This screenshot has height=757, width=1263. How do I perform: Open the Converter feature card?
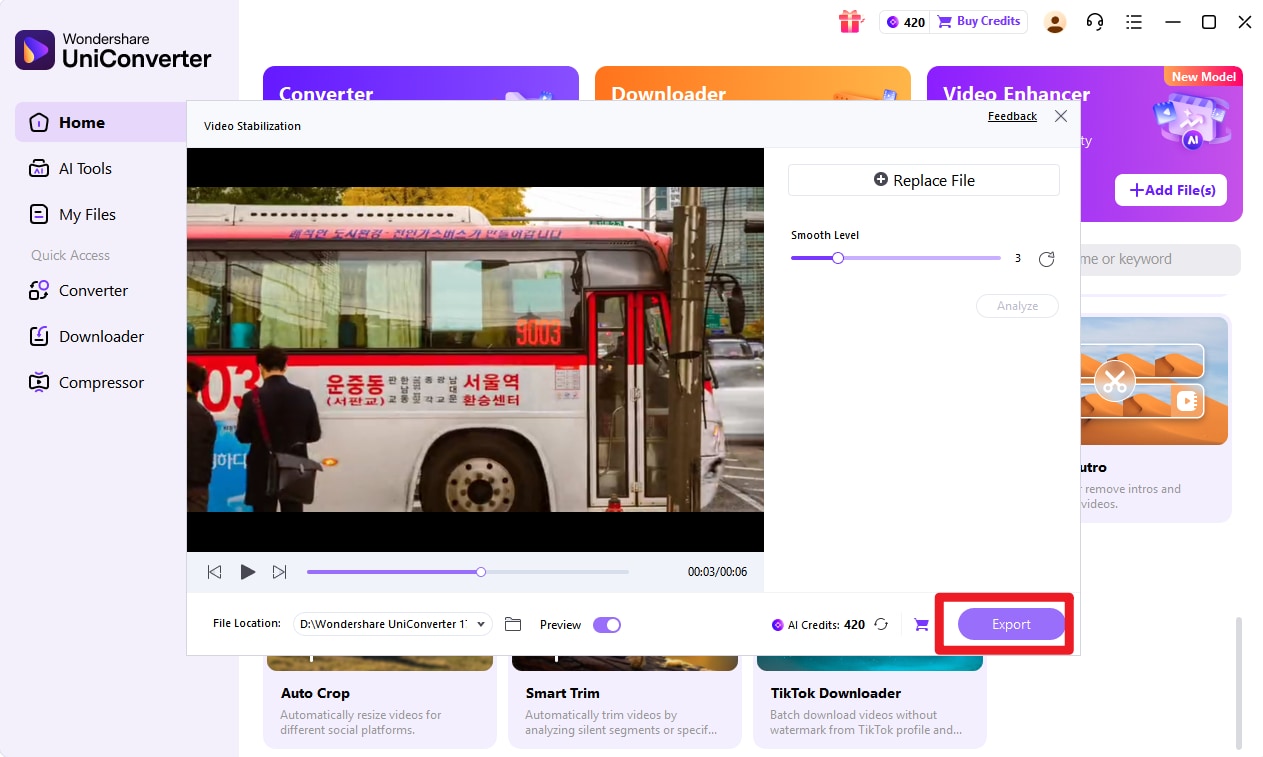pyautogui.click(x=421, y=83)
